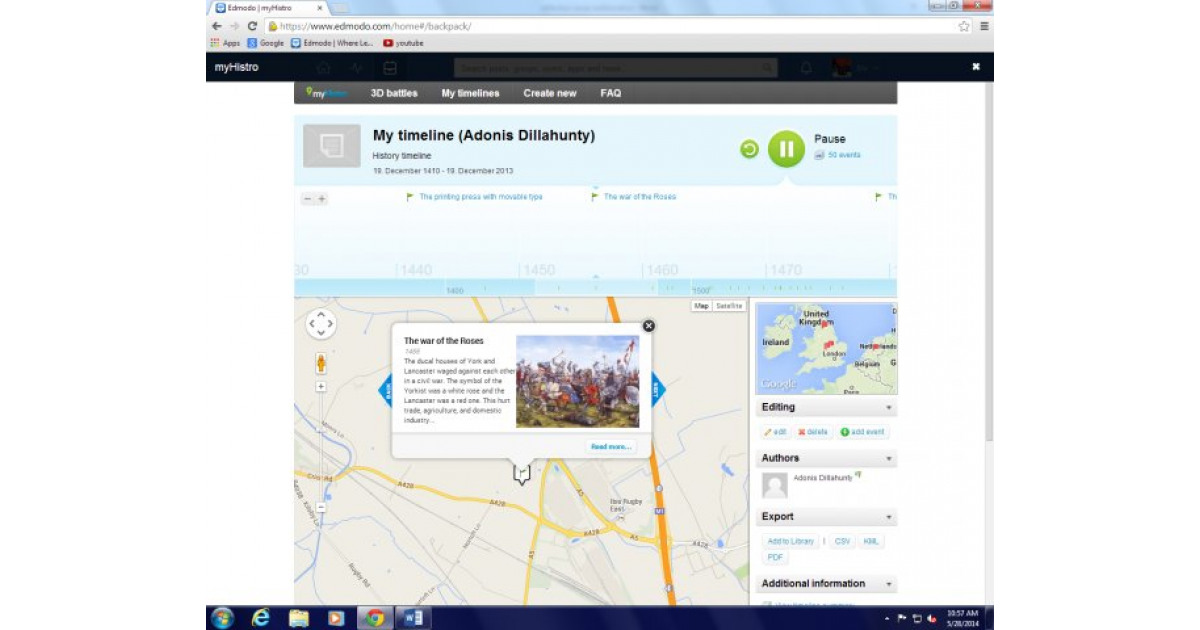Pan the map north with compass arrow
The width and height of the screenshot is (1200, 630).
(x=322, y=315)
